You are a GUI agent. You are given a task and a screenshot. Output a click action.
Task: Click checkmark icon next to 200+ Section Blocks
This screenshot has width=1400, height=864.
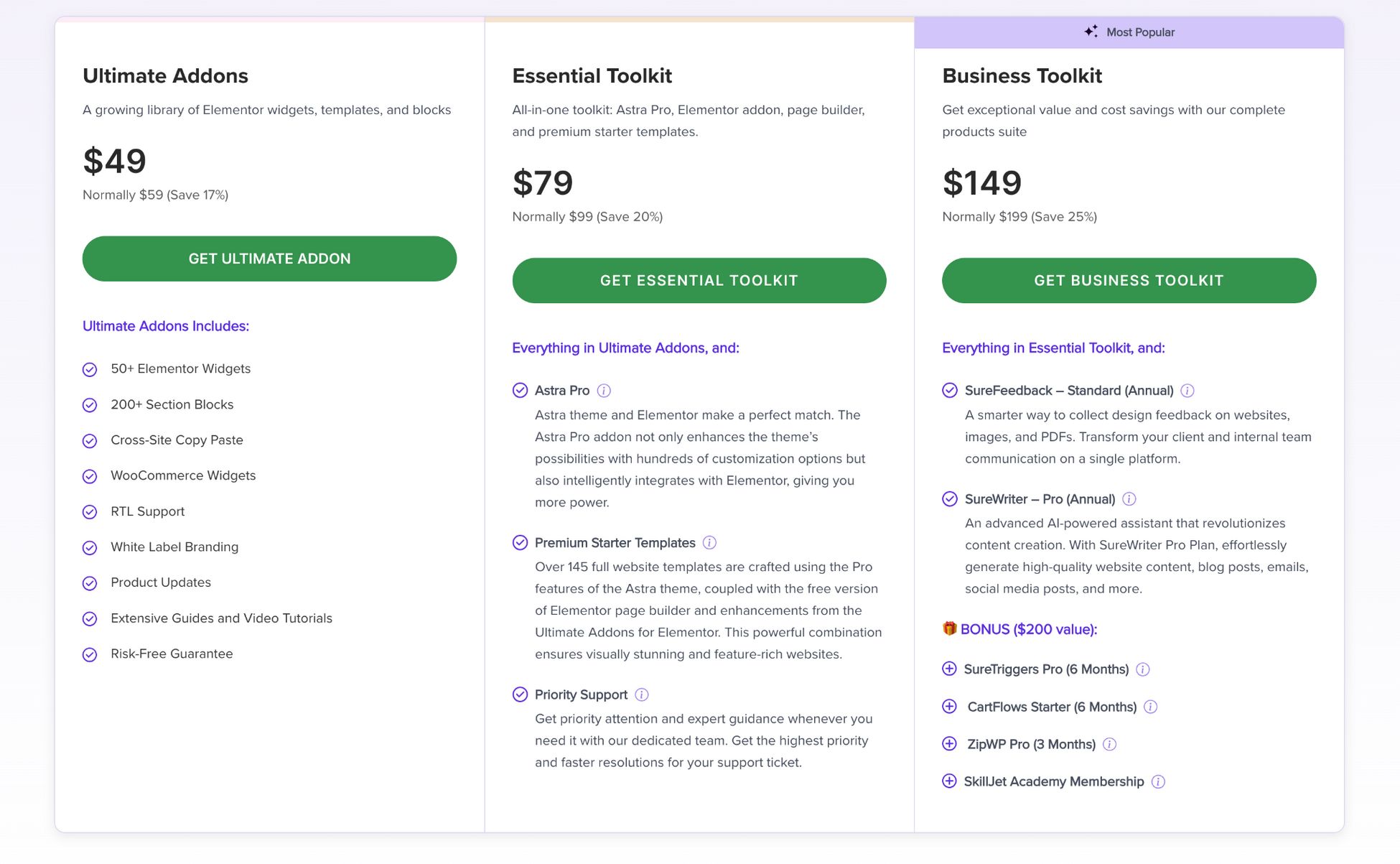(x=90, y=405)
